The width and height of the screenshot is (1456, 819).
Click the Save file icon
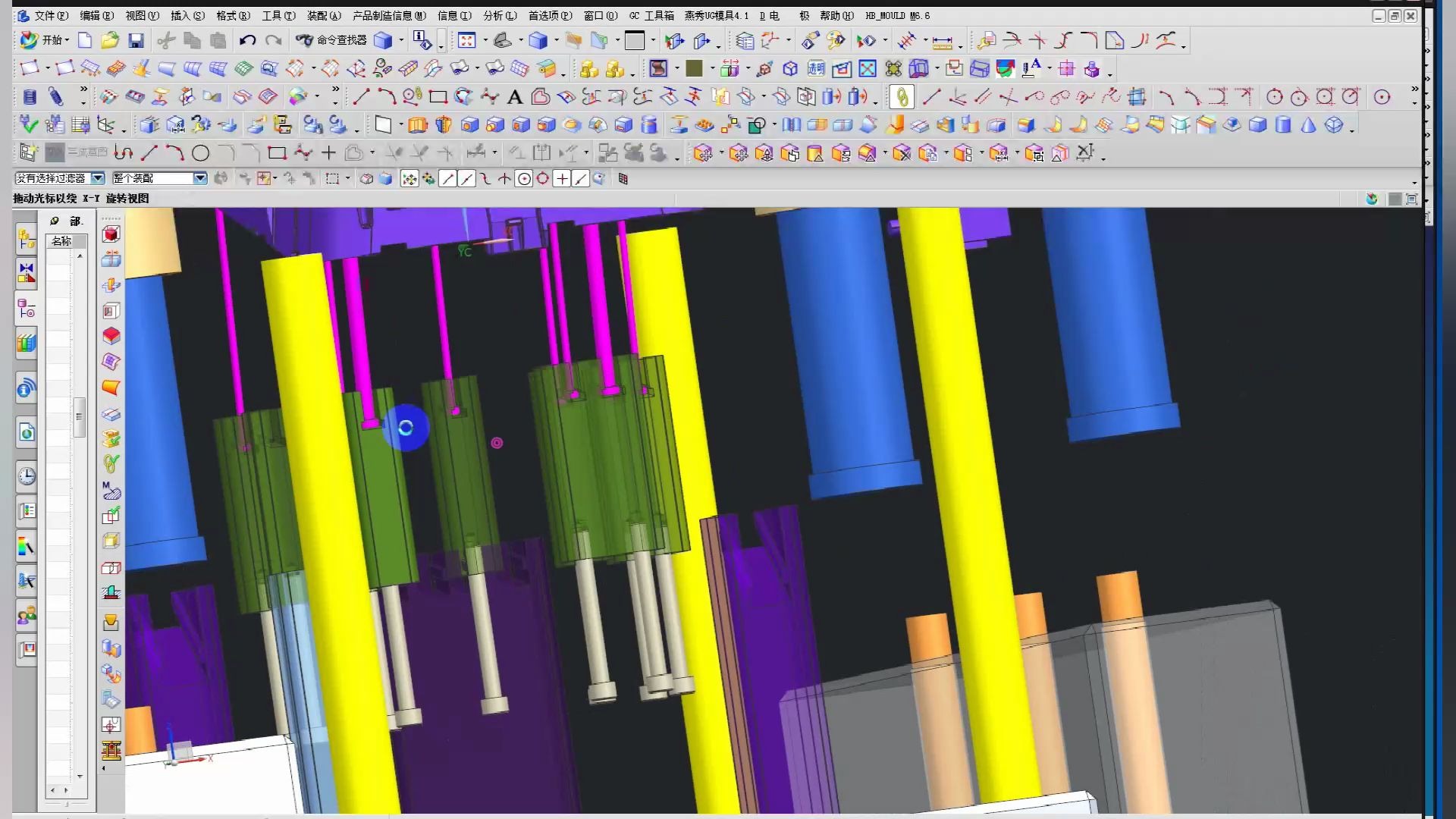click(136, 41)
